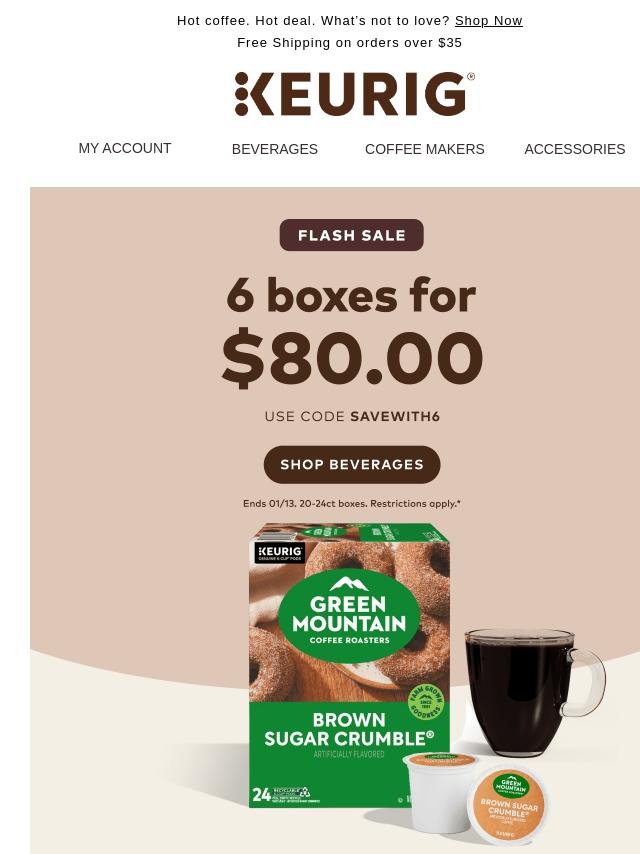
Task: Click the Green Mountain coffee box image
Action: tap(349, 665)
